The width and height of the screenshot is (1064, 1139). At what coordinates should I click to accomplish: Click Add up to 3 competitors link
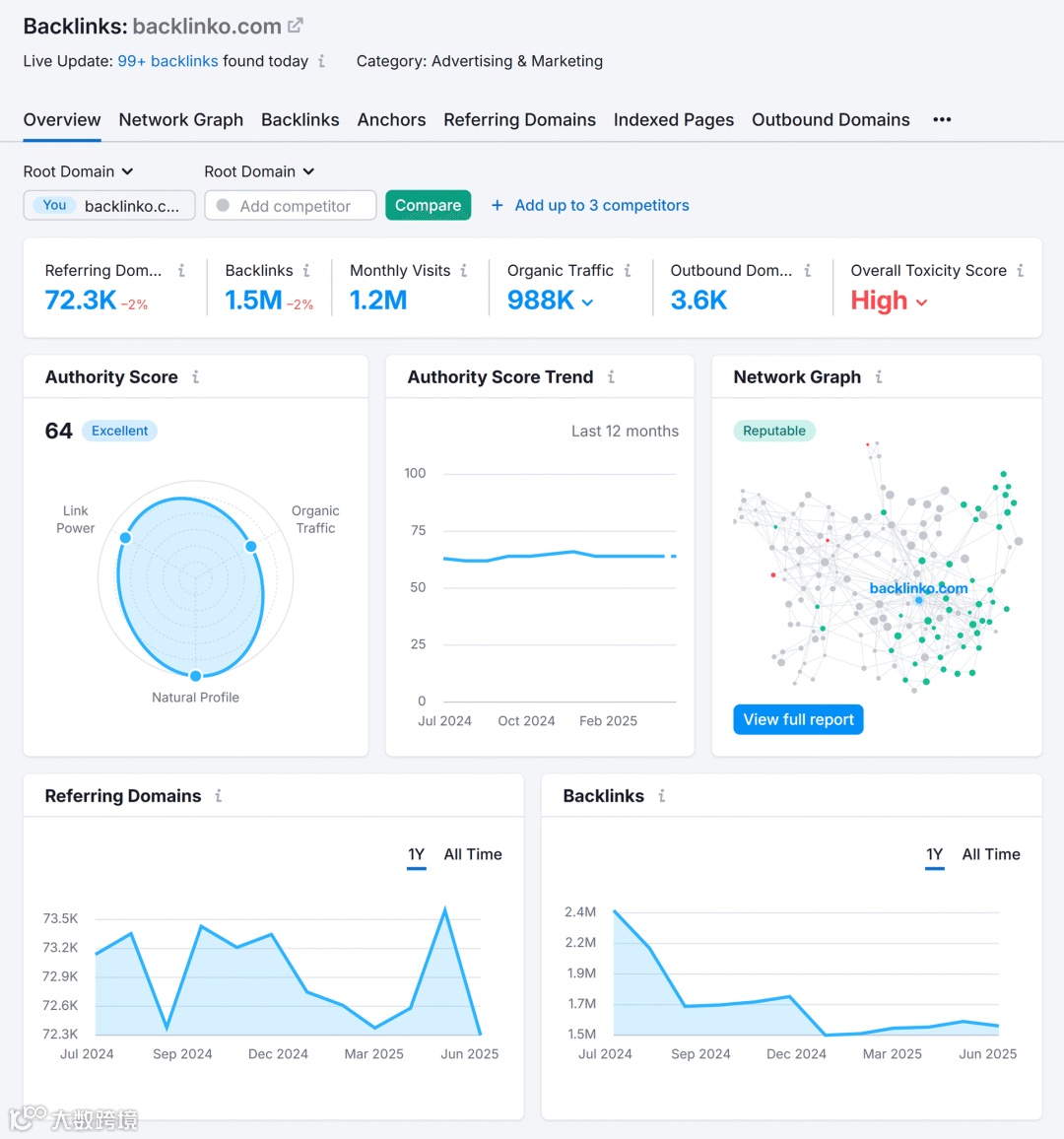(x=602, y=206)
